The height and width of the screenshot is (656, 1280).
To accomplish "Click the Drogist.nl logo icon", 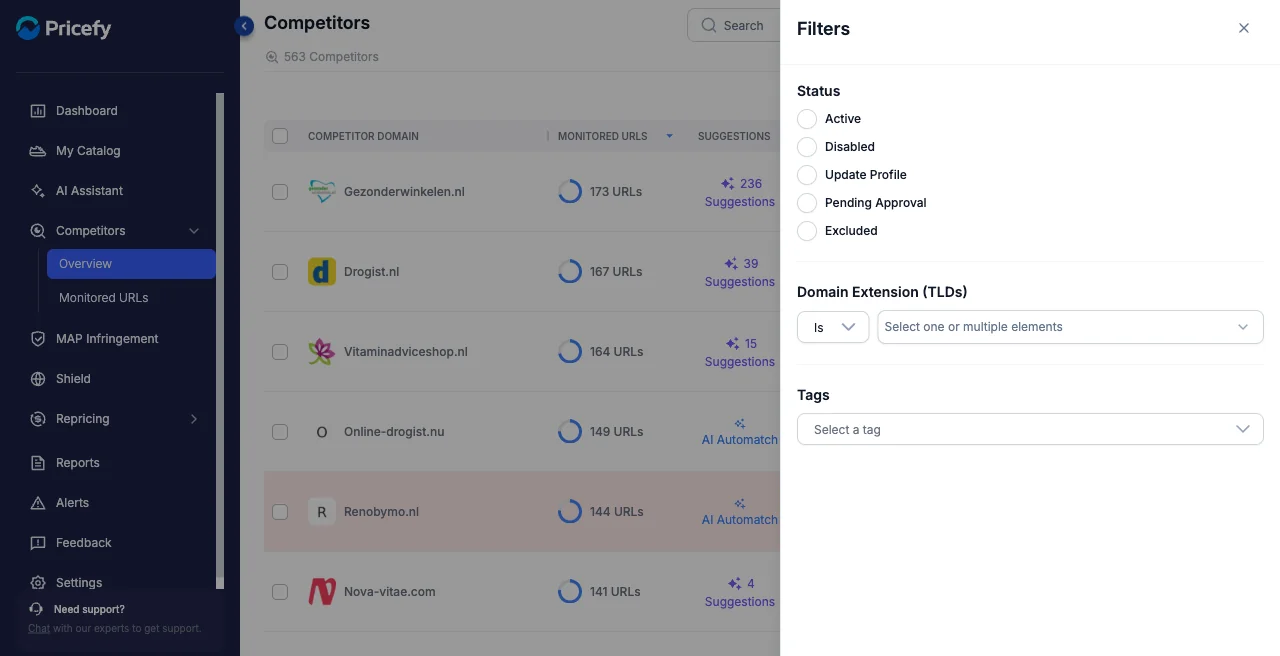I will (x=322, y=272).
